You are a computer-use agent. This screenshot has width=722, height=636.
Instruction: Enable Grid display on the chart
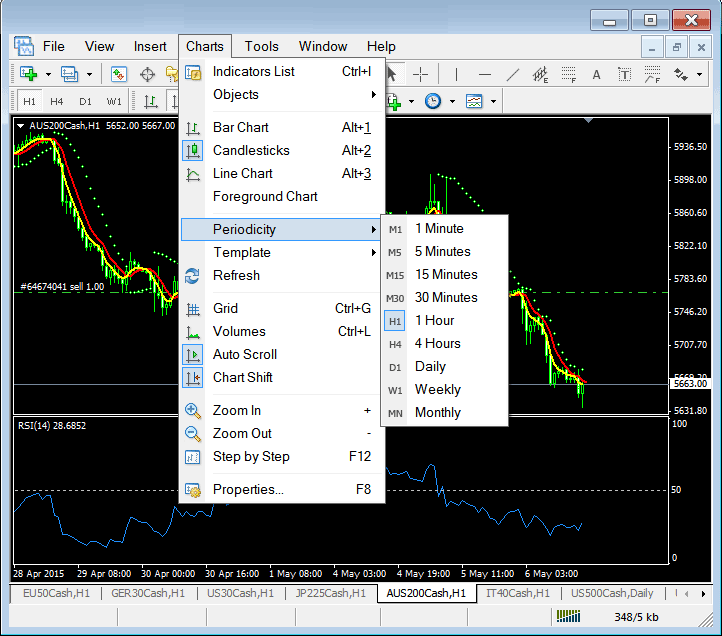225,309
